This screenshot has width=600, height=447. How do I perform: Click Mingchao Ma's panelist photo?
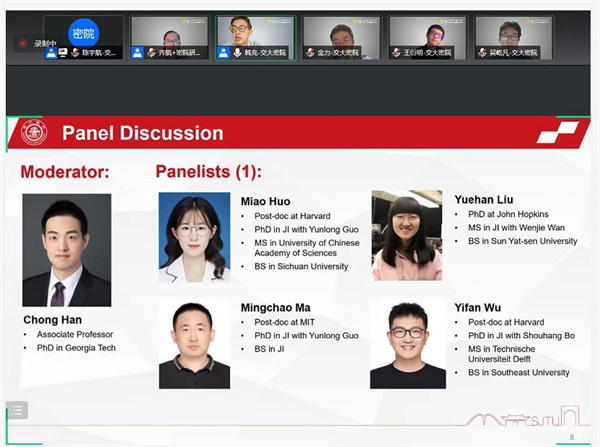(194, 343)
